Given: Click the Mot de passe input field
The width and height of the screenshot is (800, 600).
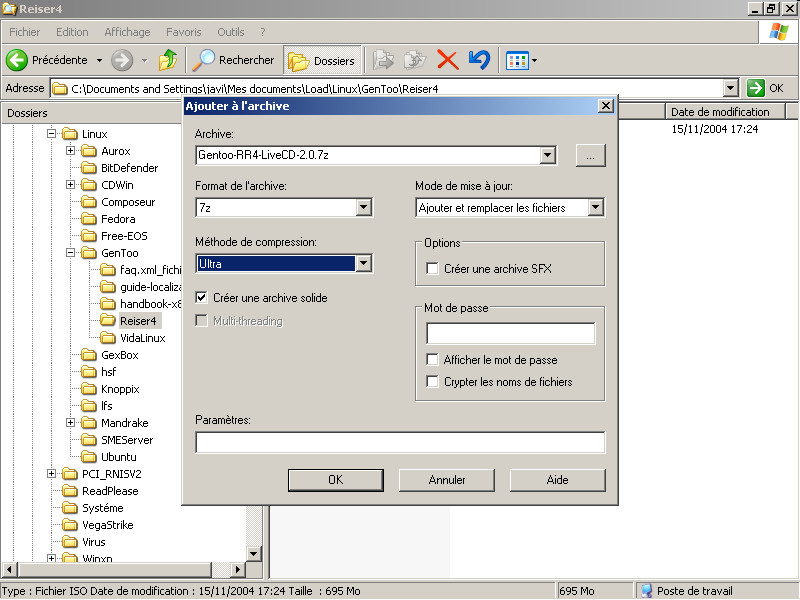Looking at the screenshot, I should [x=510, y=334].
